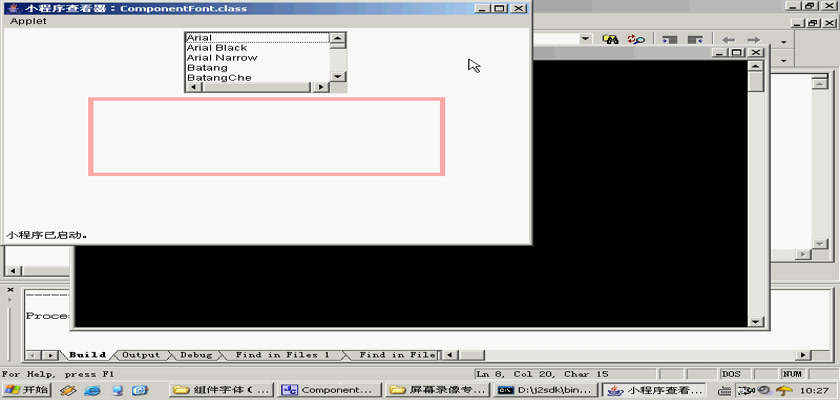The width and height of the screenshot is (840, 400).
Task: Switch to the Debug tab
Action: click(196, 355)
